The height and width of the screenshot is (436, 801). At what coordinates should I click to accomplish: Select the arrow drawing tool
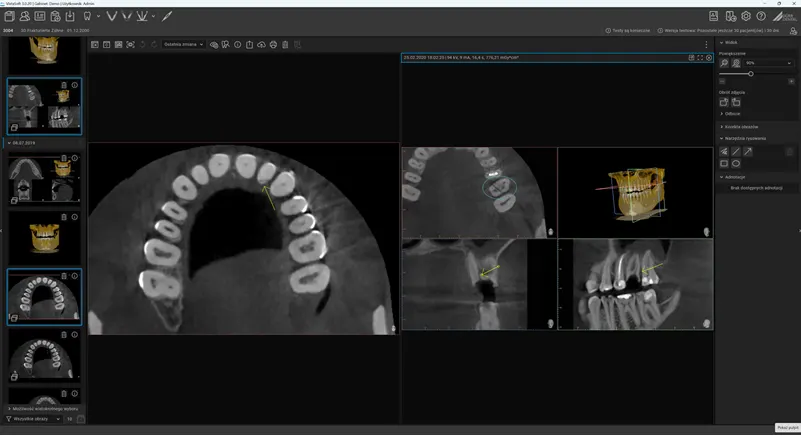coord(747,151)
